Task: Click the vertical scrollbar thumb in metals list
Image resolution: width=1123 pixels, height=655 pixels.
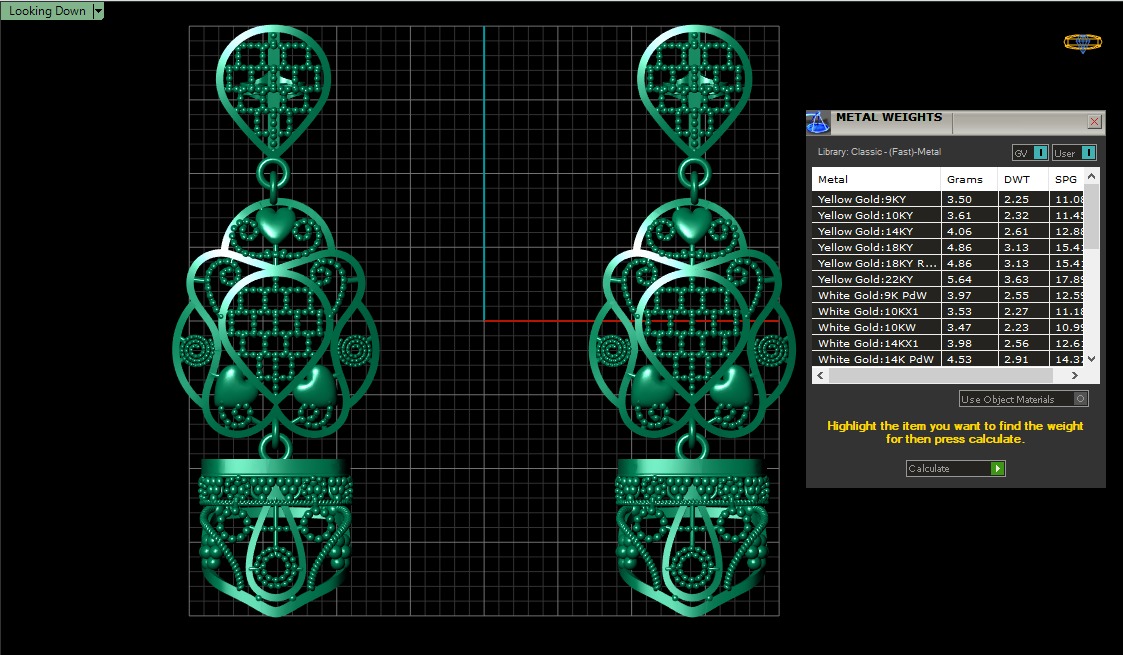Action: [x=1091, y=217]
